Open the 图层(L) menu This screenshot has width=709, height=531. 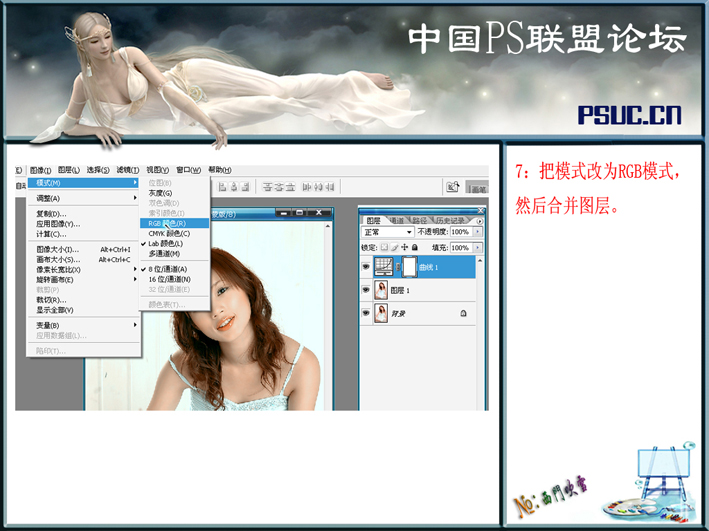tap(69, 170)
